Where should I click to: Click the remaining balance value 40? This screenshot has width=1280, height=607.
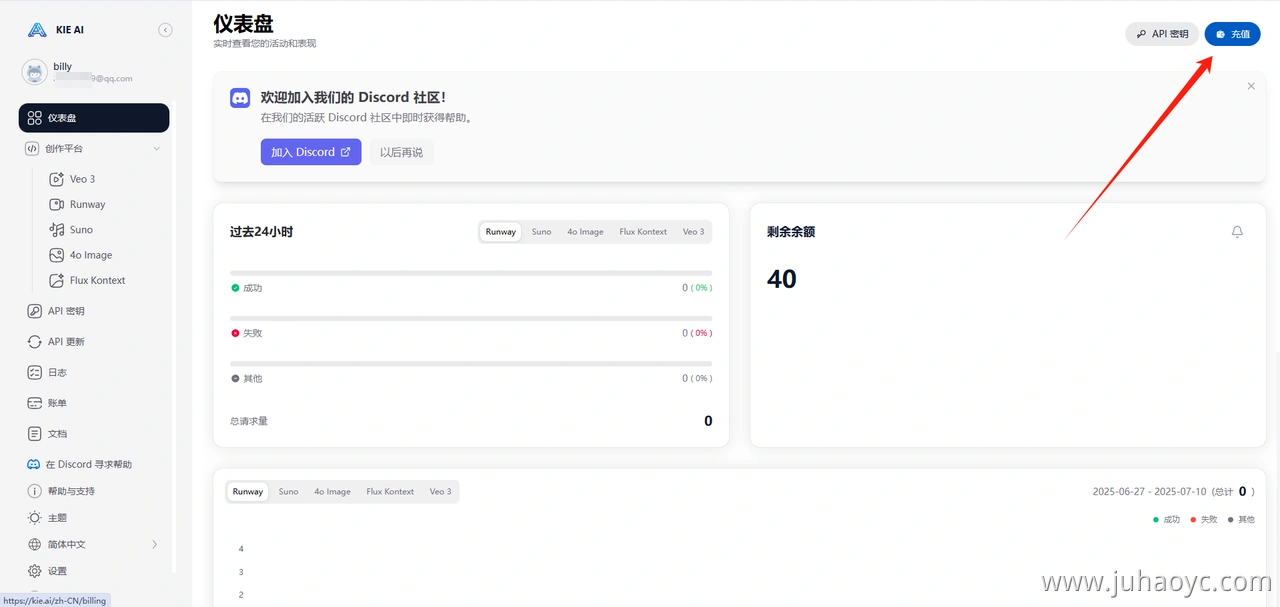point(782,279)
